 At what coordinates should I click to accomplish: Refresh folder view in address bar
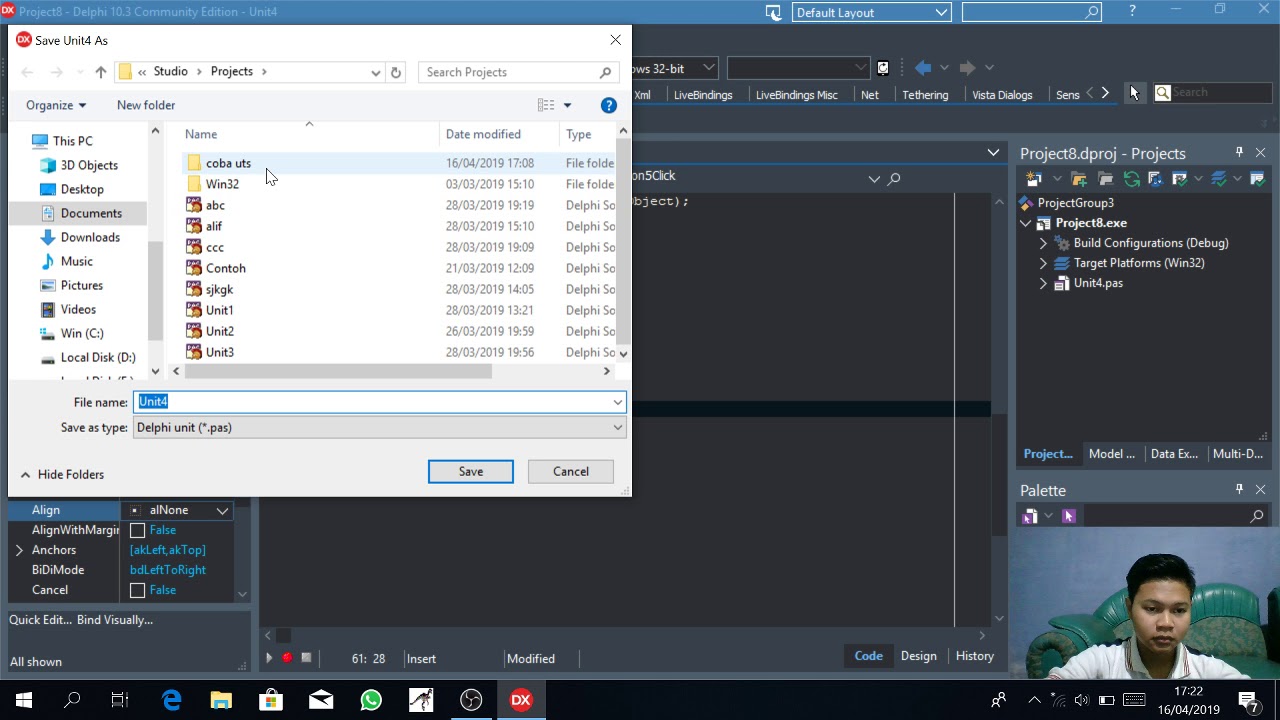396,72
